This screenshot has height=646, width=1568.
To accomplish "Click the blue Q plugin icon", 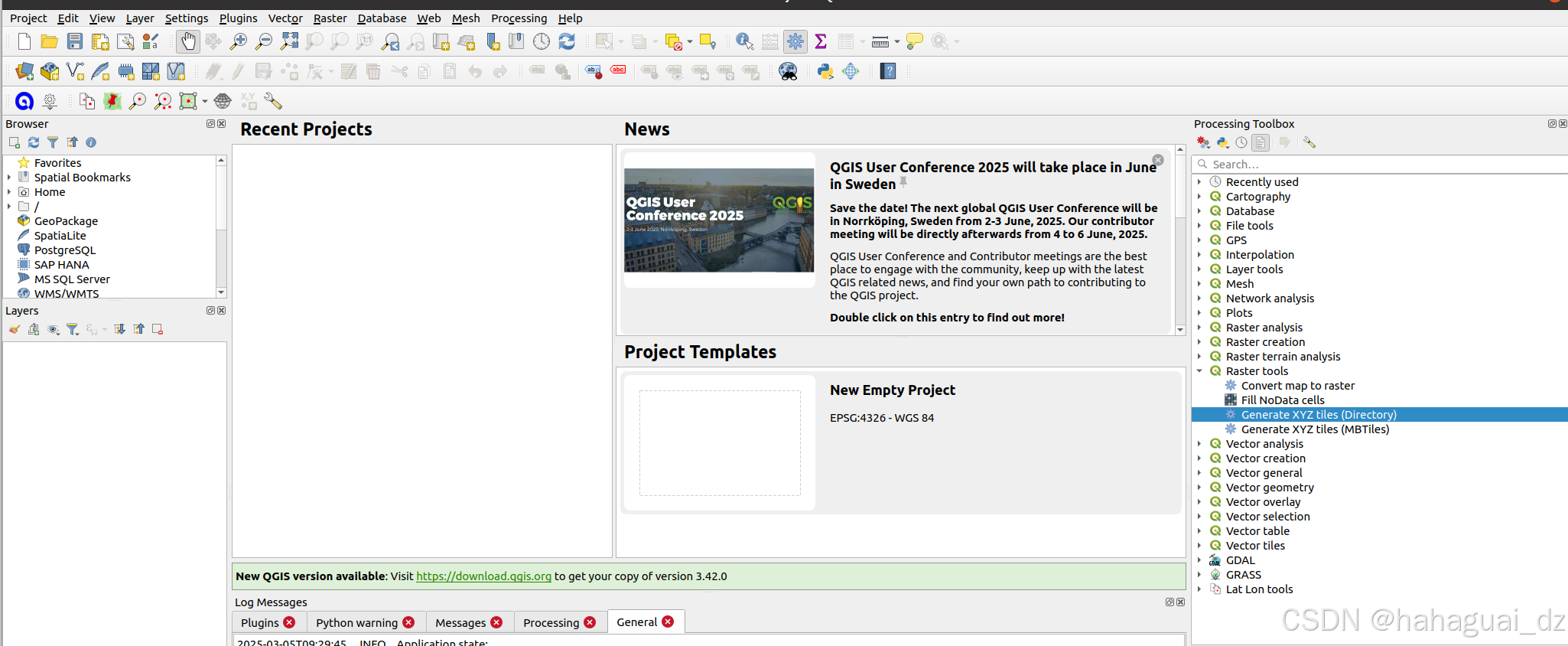I will (24, 101).
